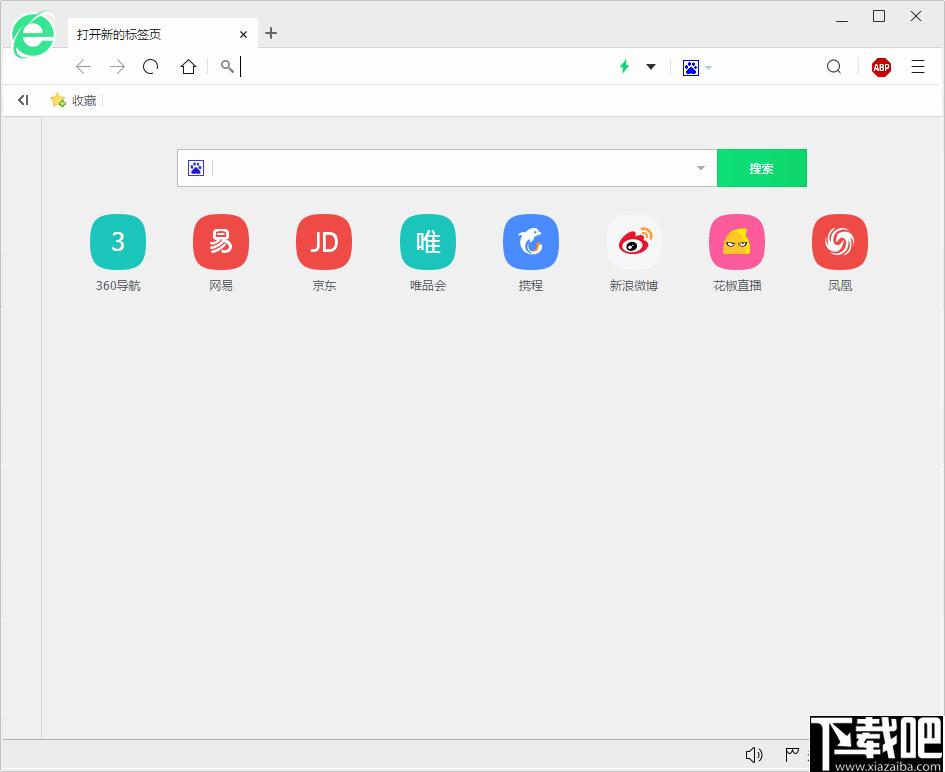
Task: Close the 打开新的标签页 tab
Action: (243, 34)
